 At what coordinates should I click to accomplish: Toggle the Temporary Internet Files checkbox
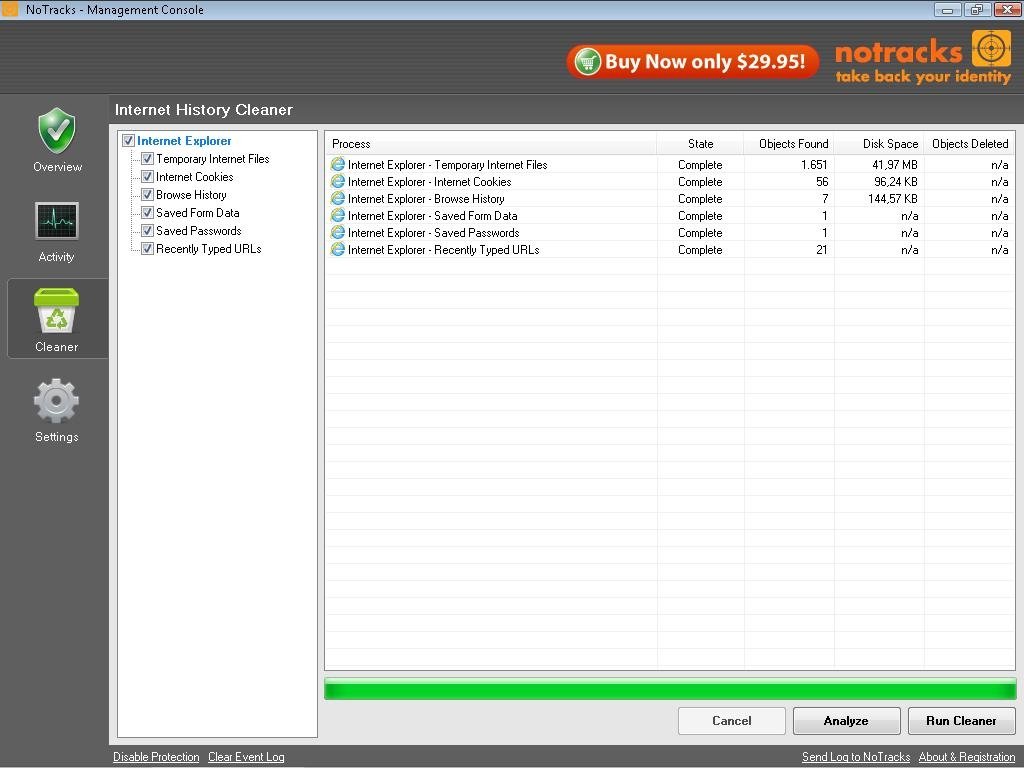(148, 159)
